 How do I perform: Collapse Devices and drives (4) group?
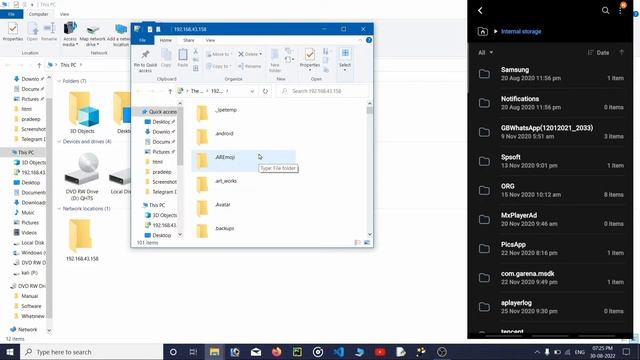(59, 141)
